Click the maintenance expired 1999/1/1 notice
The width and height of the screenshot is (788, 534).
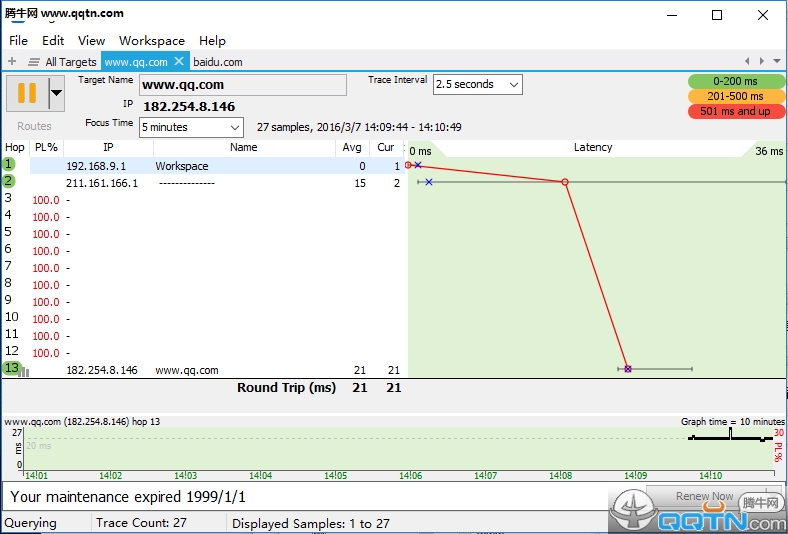coord(128,497)
